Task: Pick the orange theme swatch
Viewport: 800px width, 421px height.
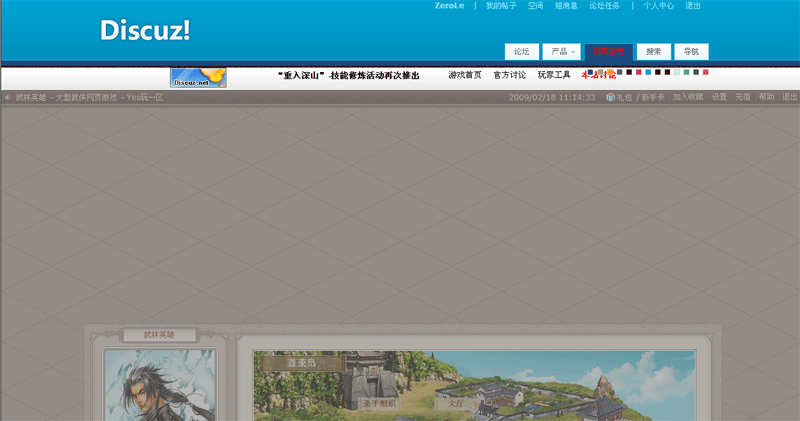Action: 610,72
